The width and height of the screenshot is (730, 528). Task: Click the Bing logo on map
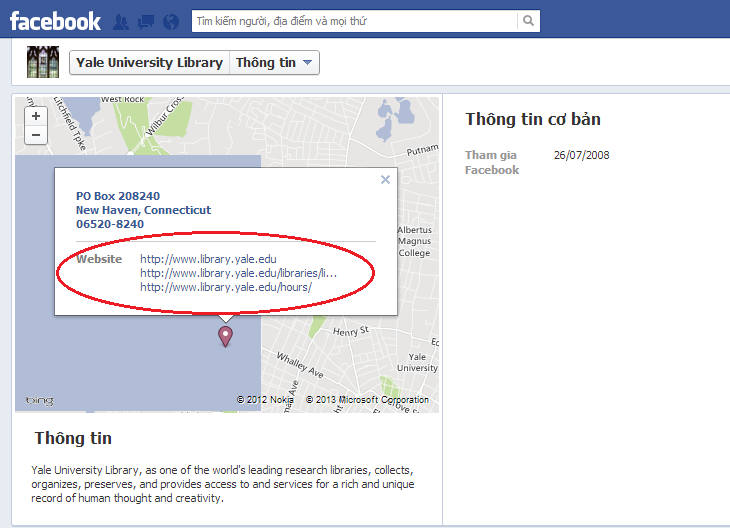click(39, 400)
